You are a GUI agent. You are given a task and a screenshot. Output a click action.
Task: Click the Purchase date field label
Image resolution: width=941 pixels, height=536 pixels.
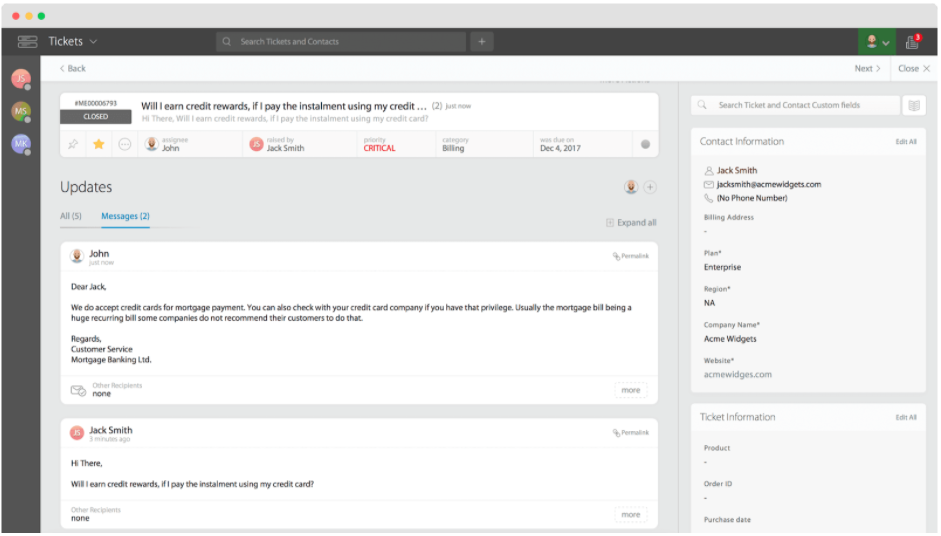[x=727, y=520]
